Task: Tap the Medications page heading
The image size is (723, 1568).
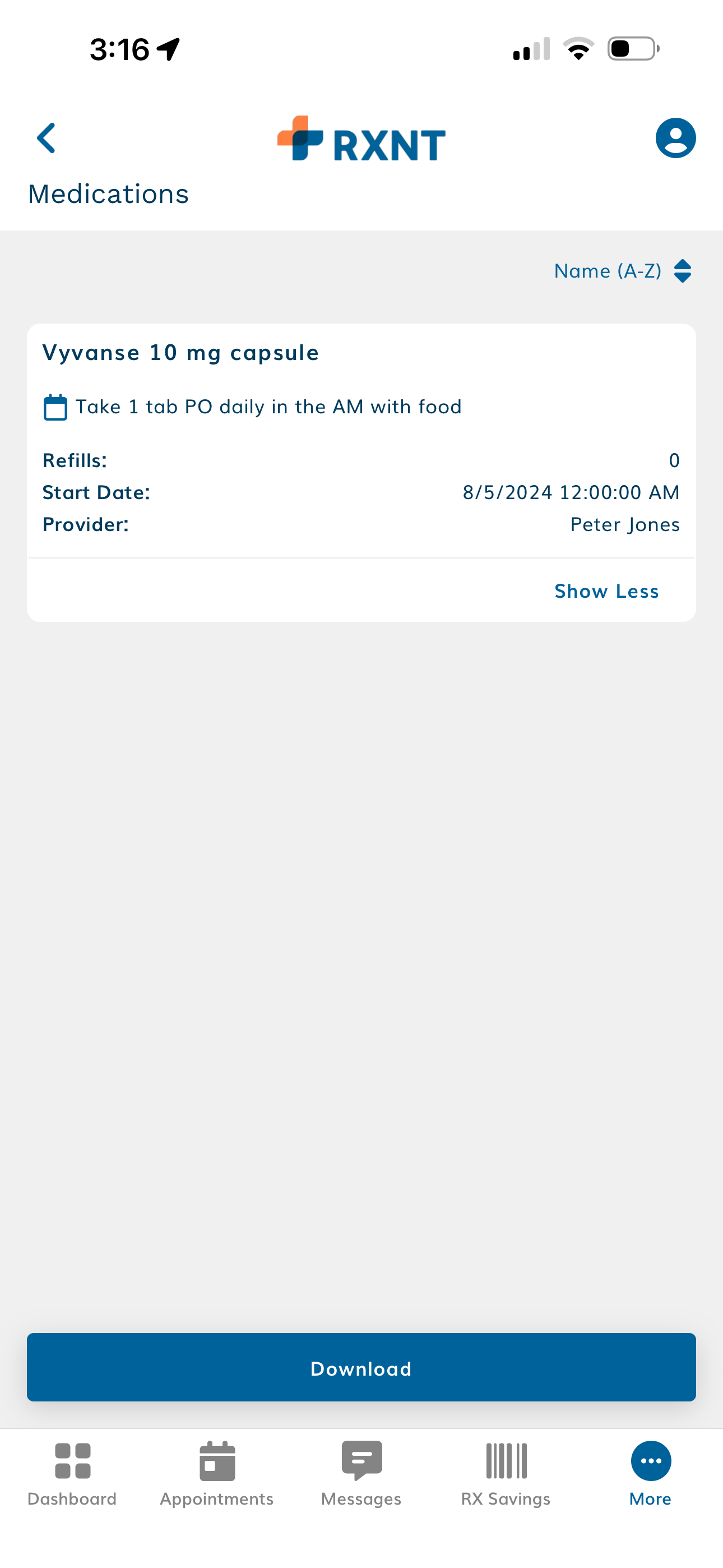Action: pyautogui.click(x=108, y=194)
